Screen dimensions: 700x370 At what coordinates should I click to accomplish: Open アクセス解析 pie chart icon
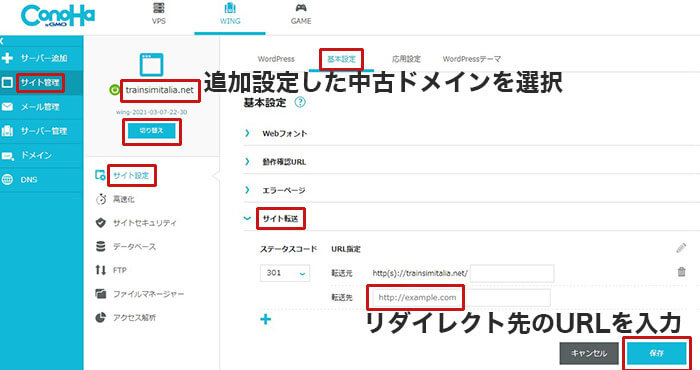click(101, 317)
